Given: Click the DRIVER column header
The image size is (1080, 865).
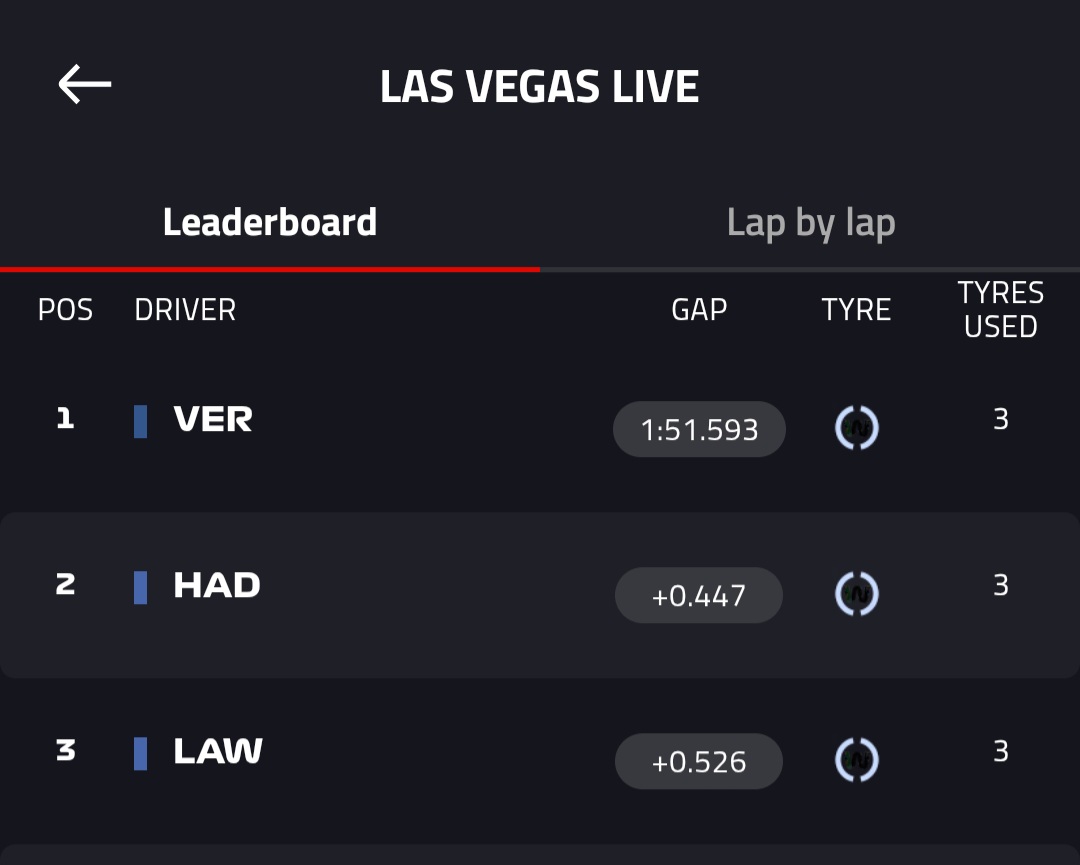Looking at the screenshot, I should [x=185, y=310].
